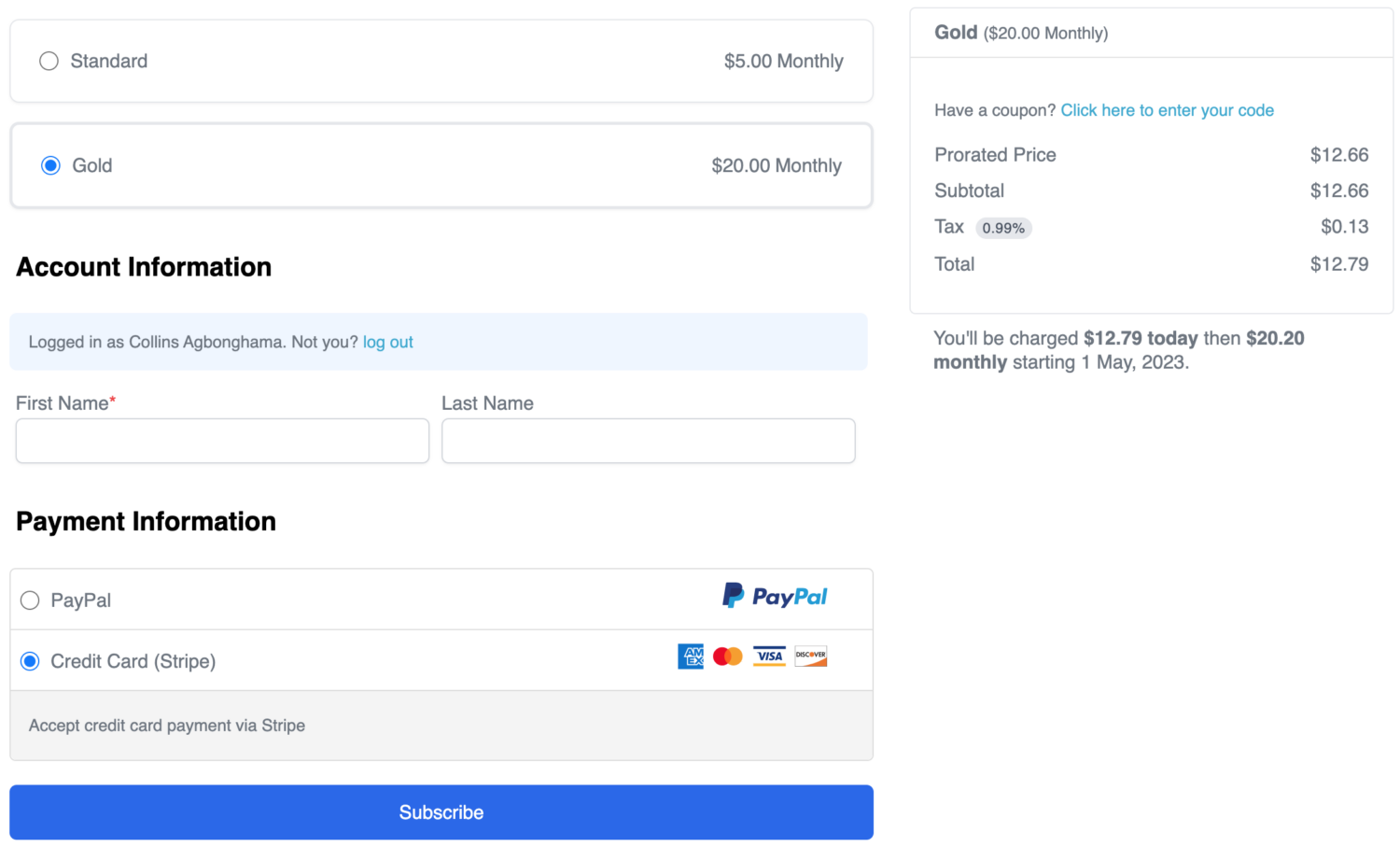Viewport: 1400px width, 847px height.
Task: Focus the Last Name input field
Action: (x=649, y=441)
